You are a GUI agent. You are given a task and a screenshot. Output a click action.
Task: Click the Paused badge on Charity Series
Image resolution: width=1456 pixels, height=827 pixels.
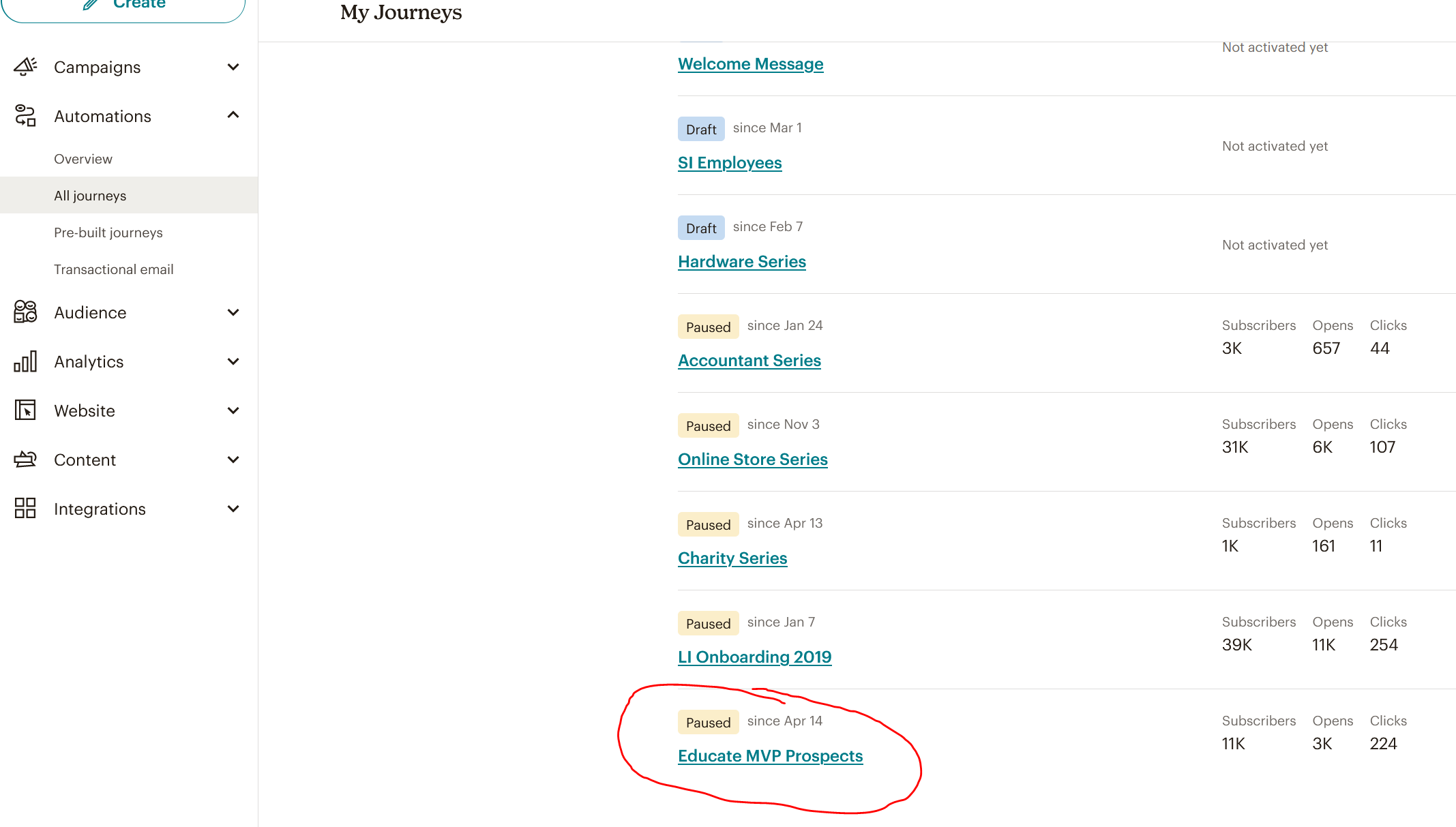pyautogui.click(x=708, y=524)
